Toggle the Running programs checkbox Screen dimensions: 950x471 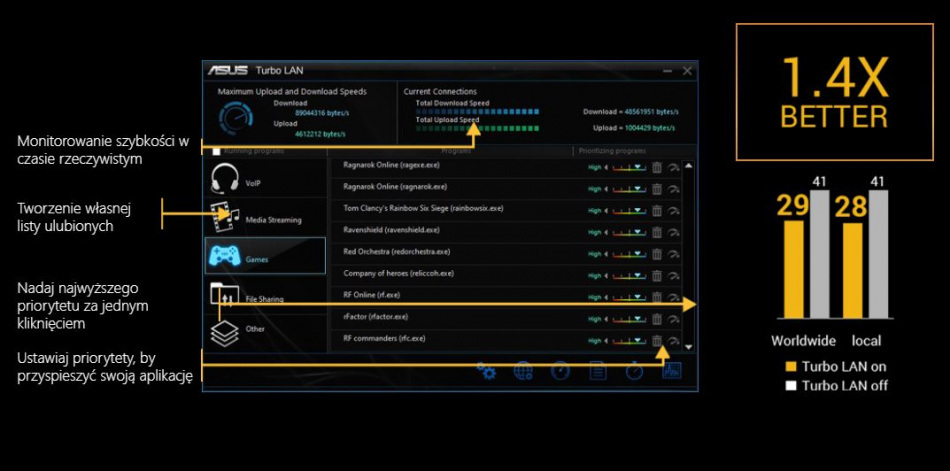(x=216, y=151)
